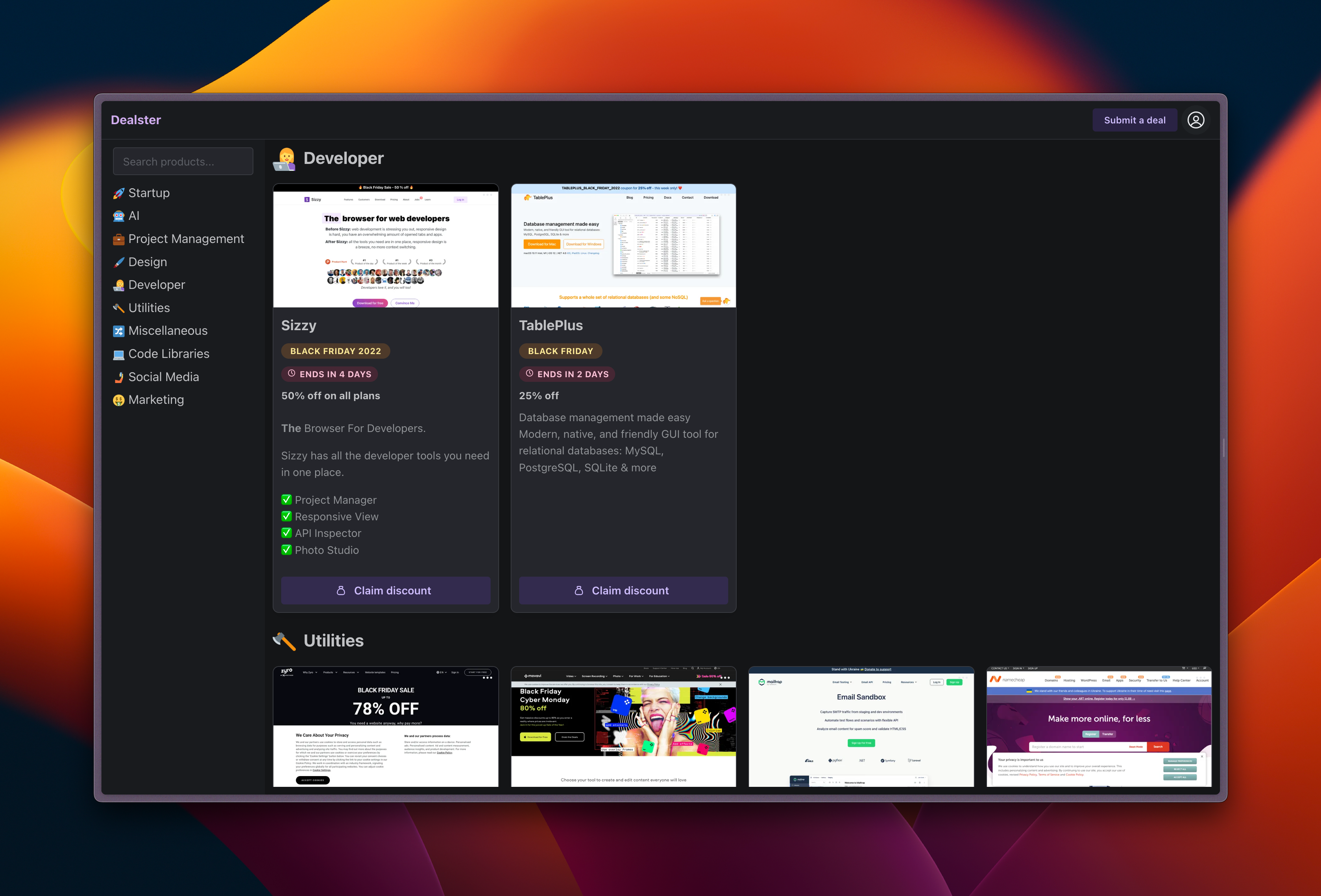
Task: Click the Dealster logo link
Action: (136, 120)
